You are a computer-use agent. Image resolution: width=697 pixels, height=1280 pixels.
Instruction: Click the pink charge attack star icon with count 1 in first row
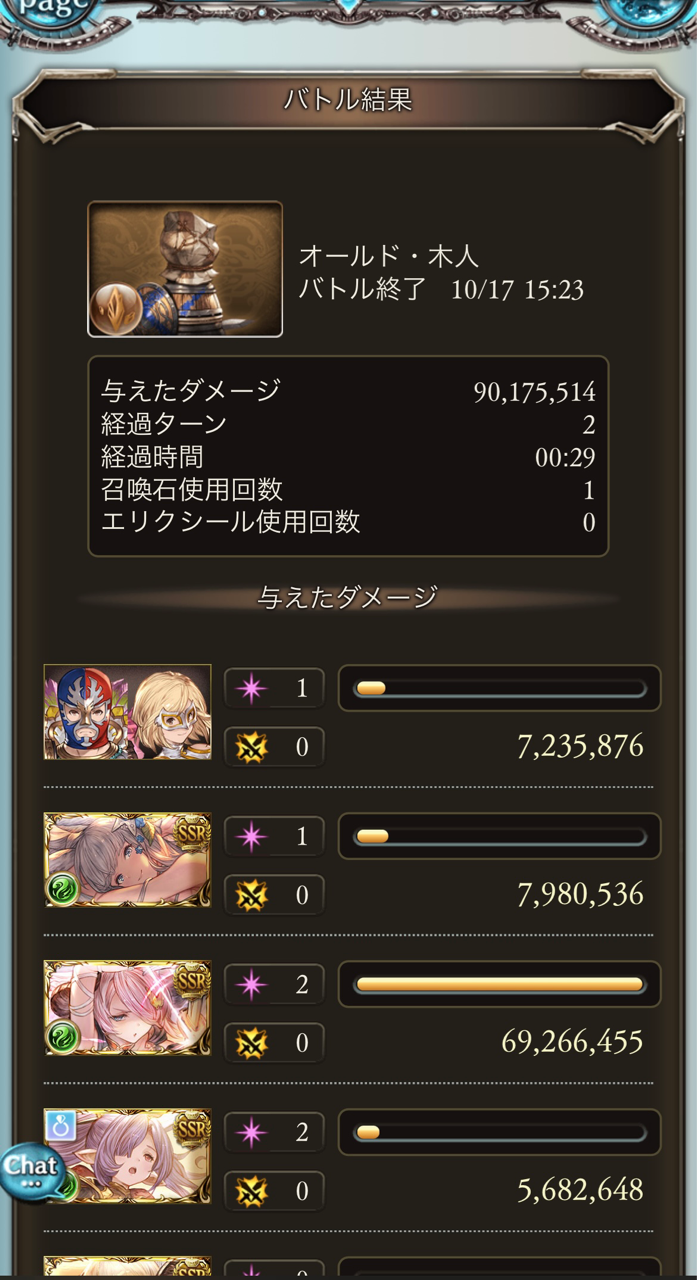pyautogui.click(x=250, y=688)
